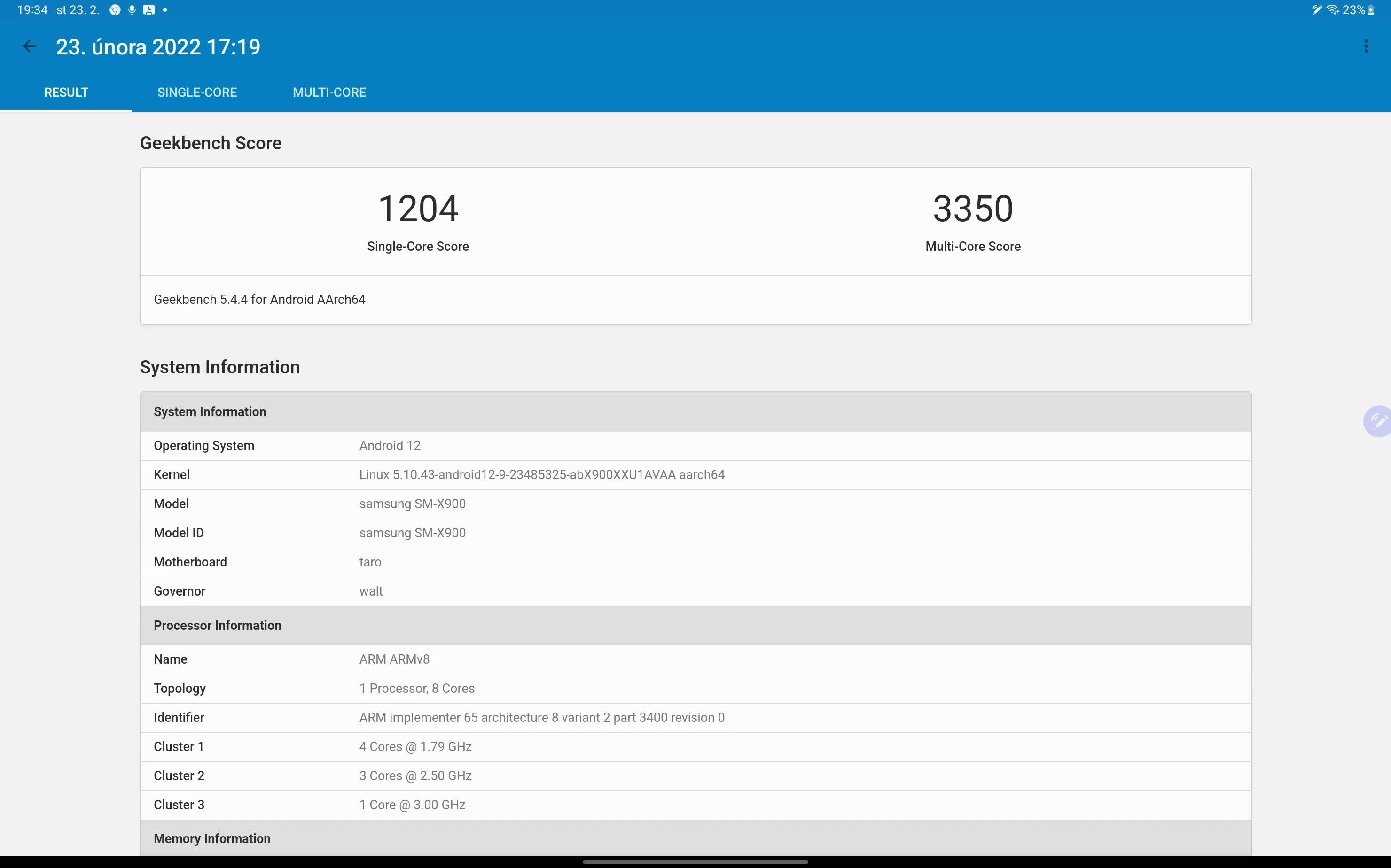
Task: Tap the Multi-Core Score label
Action: (x=973, y=246)
